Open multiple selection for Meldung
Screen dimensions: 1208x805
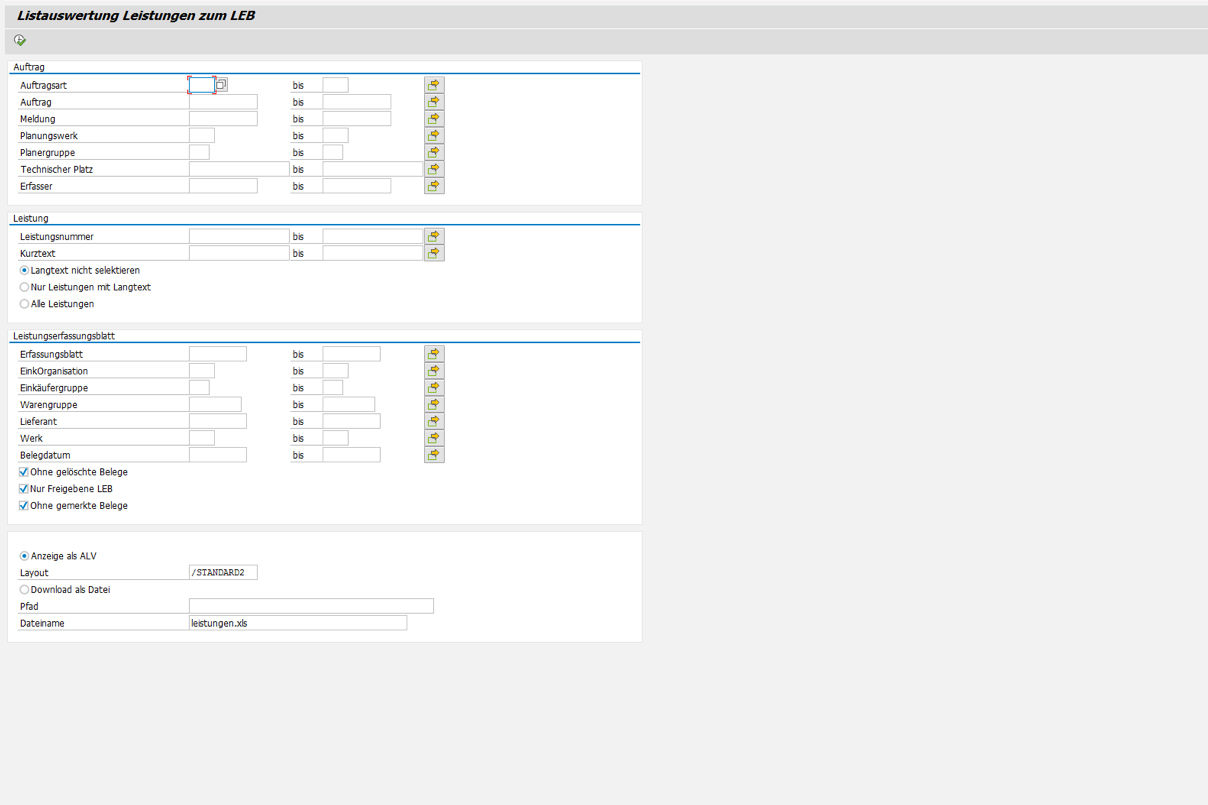[434, 119]
